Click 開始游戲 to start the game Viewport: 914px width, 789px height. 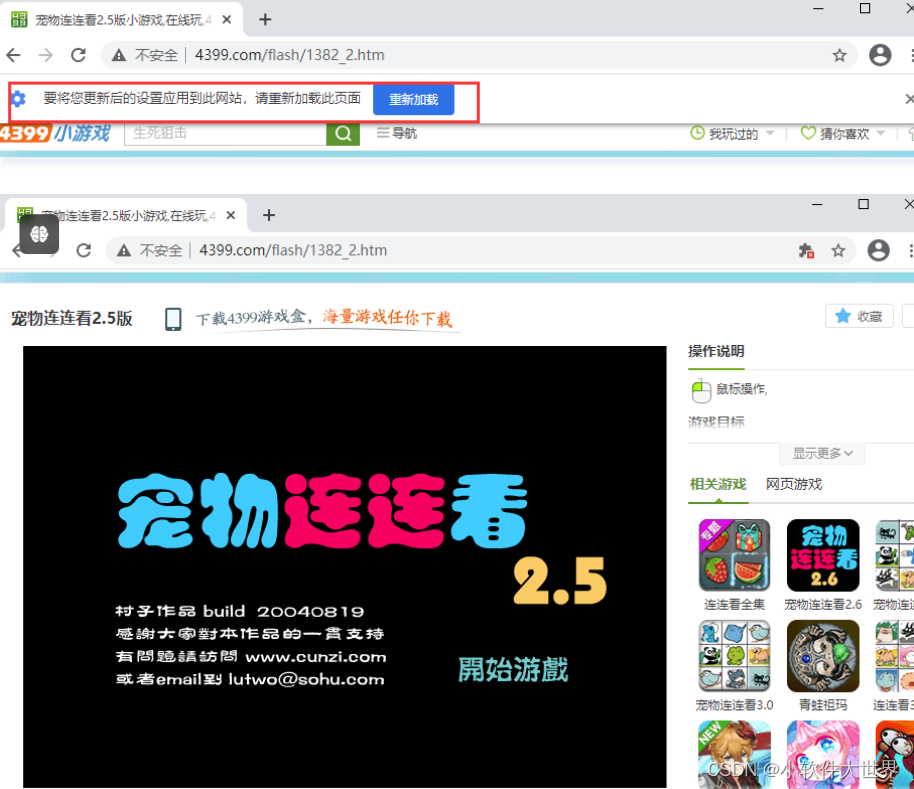[512, 669]
